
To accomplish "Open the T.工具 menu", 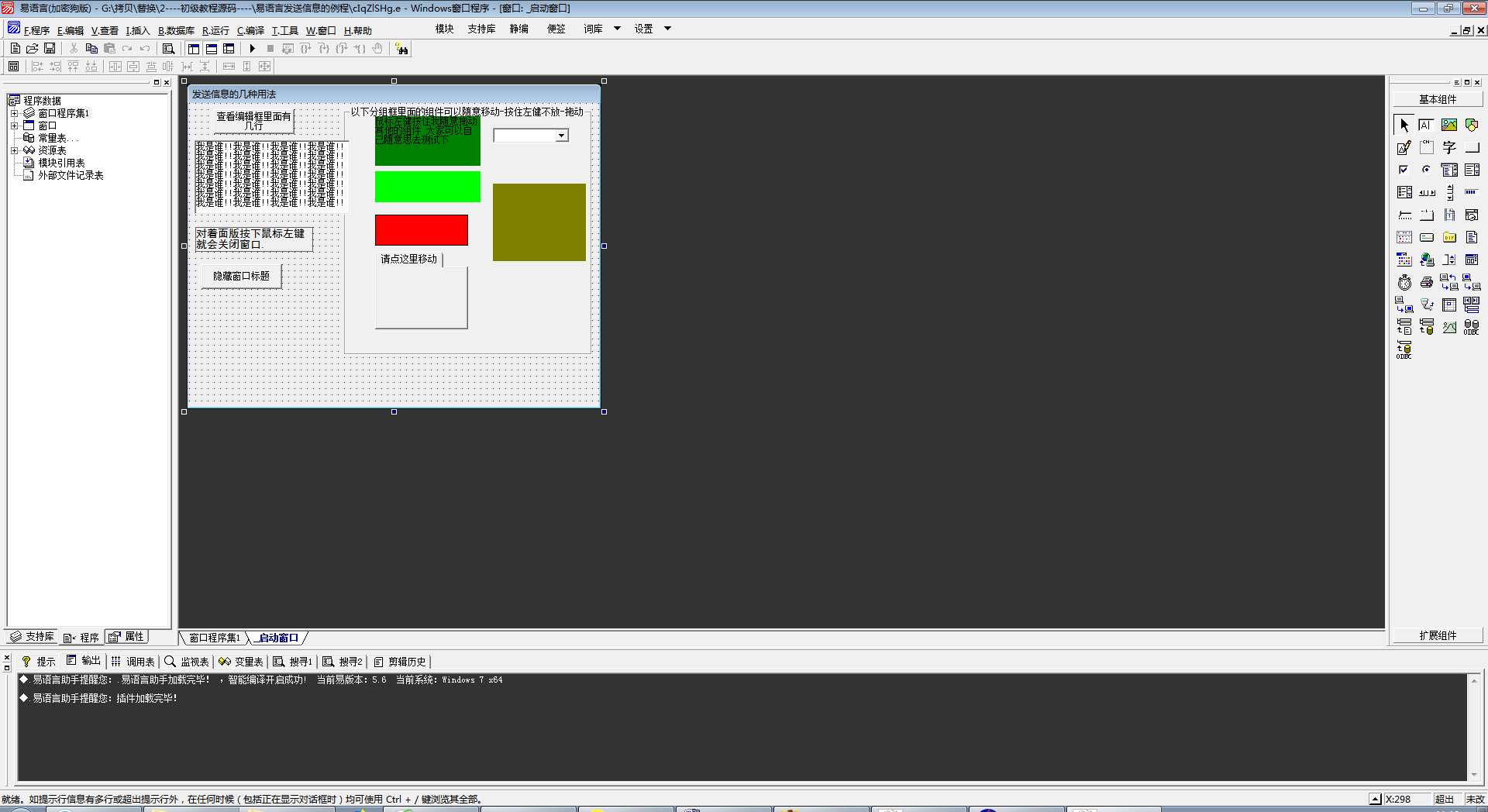I will coord(284,30).
